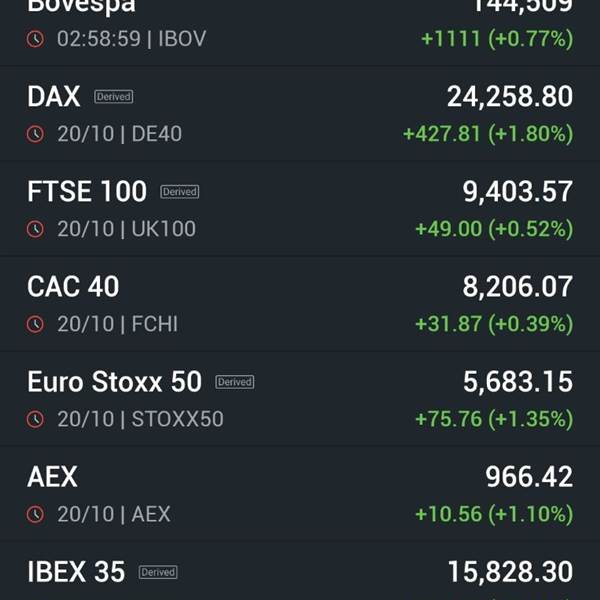The width and height of the screenshot is (600, 600).
Task: Tap the Bovespa change +1111 (+0.77%)
Action: point(497,39)
